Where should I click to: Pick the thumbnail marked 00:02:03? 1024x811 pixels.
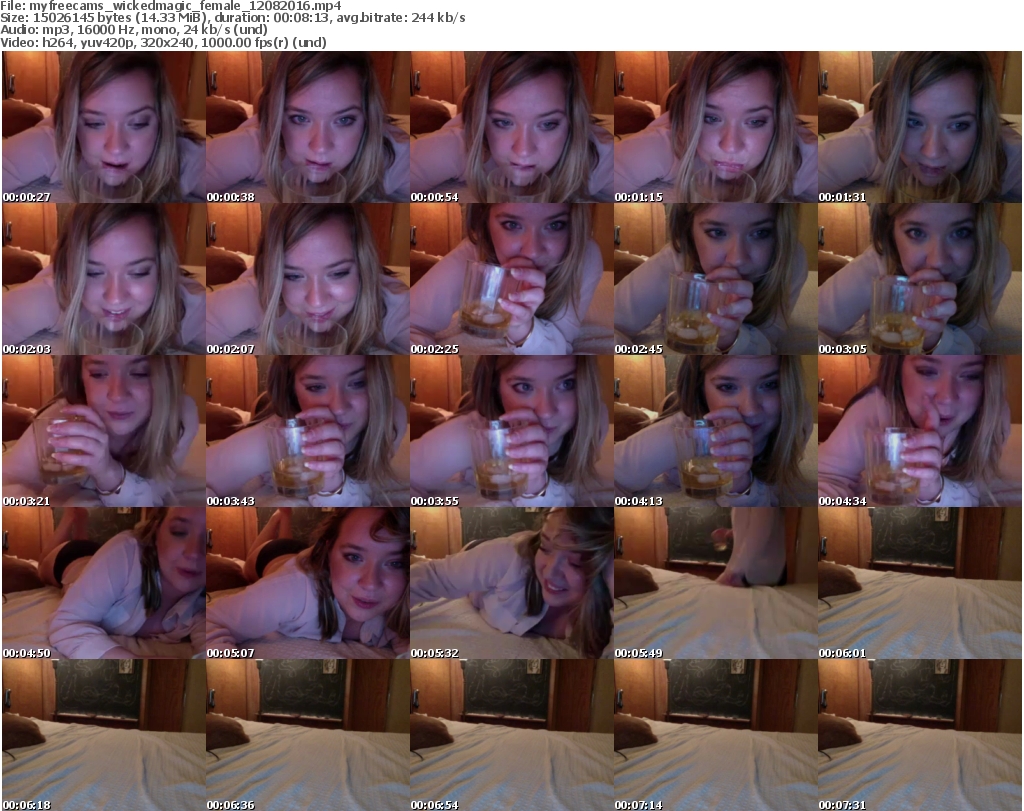click(x=104, y=279)
